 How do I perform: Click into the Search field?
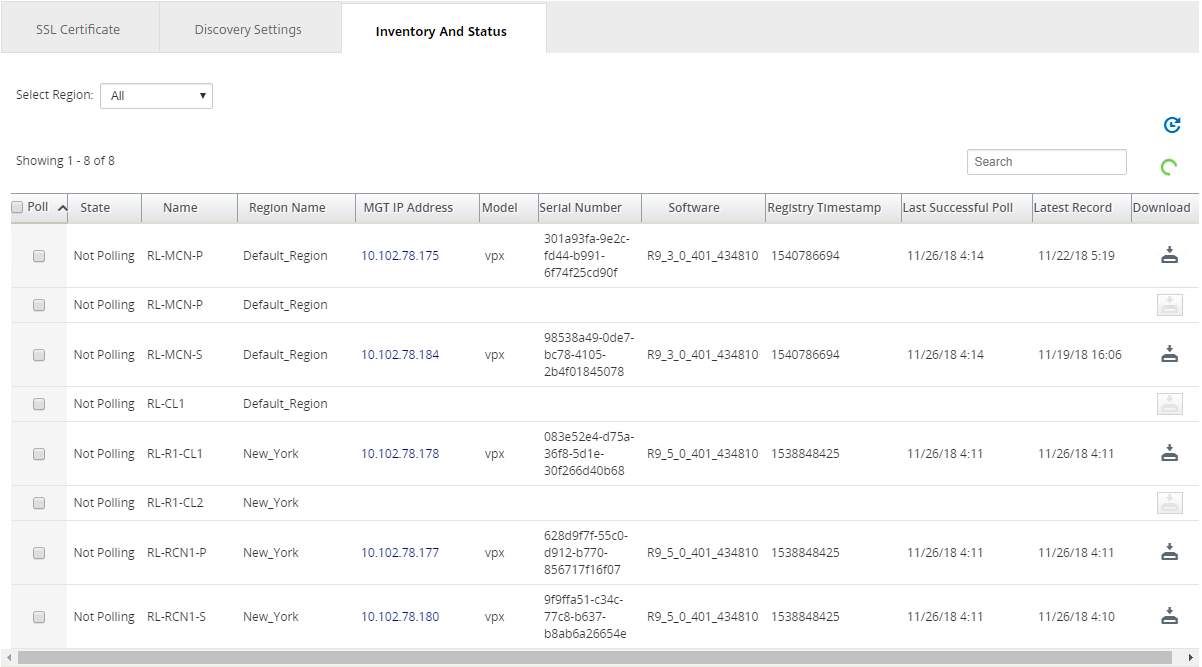pyautogui.click(x=1047, y=162)
